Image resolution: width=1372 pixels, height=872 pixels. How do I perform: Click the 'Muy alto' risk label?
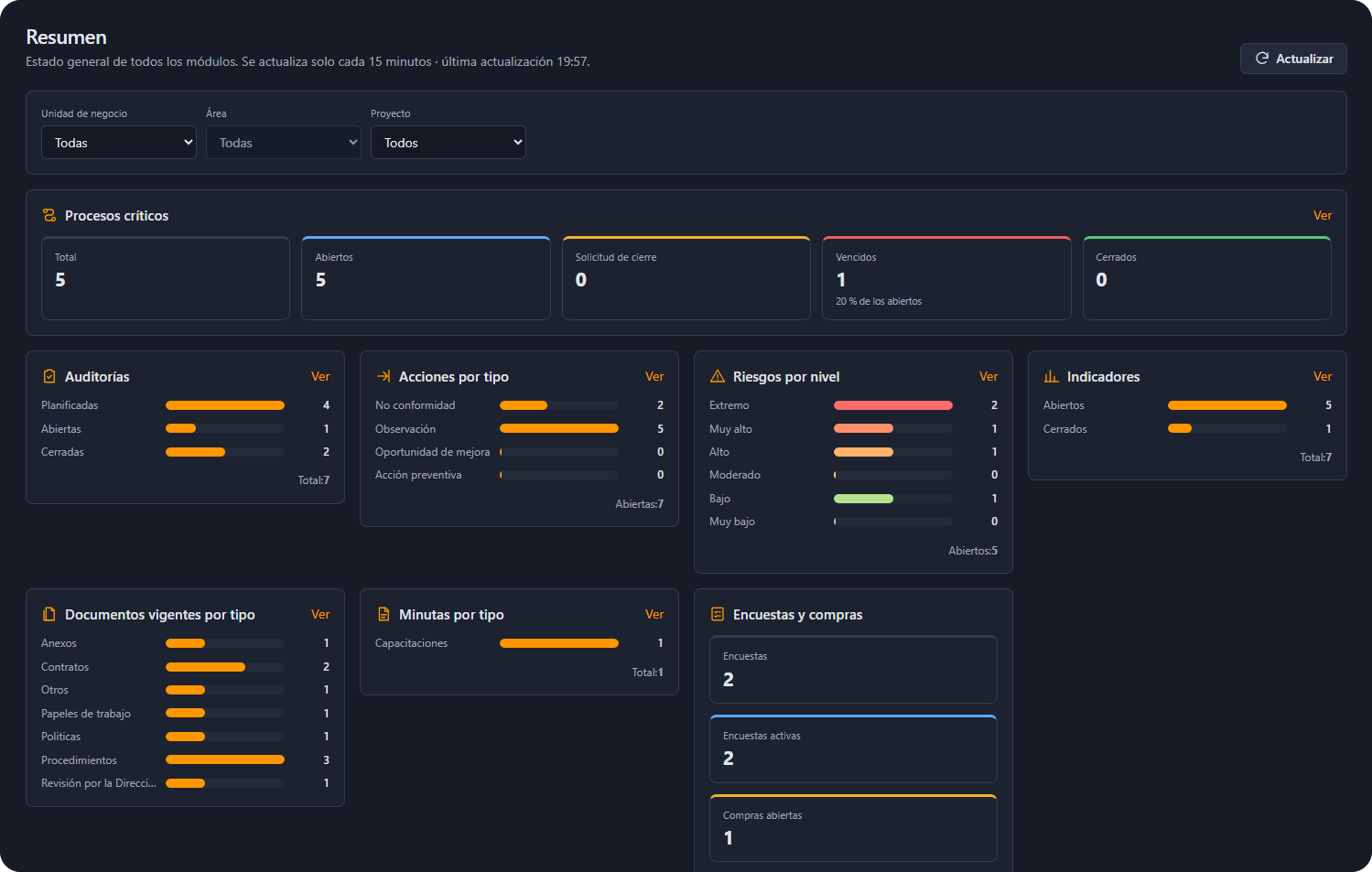coord(730,429)
